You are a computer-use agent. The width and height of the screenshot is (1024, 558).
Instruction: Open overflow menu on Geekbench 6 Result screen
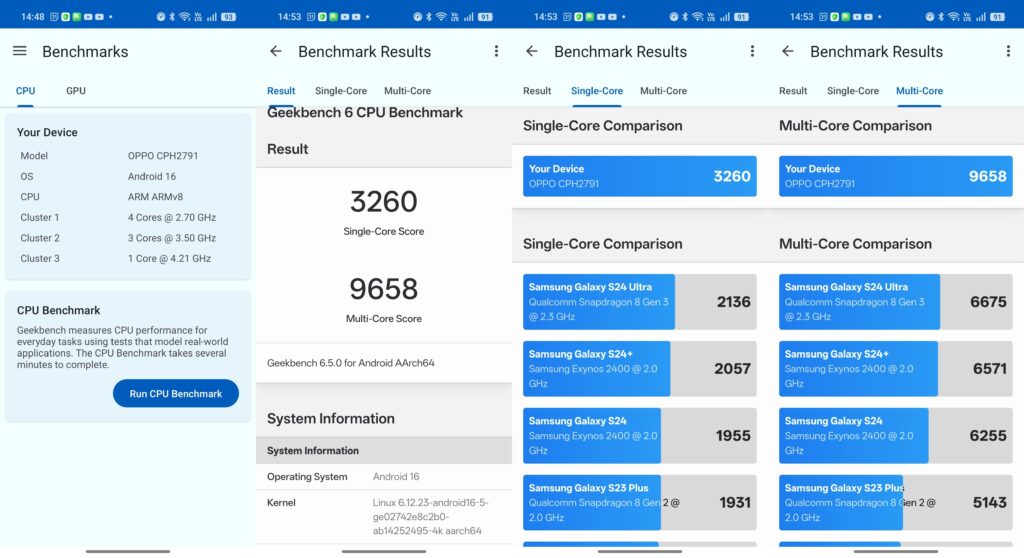point(496,51)
